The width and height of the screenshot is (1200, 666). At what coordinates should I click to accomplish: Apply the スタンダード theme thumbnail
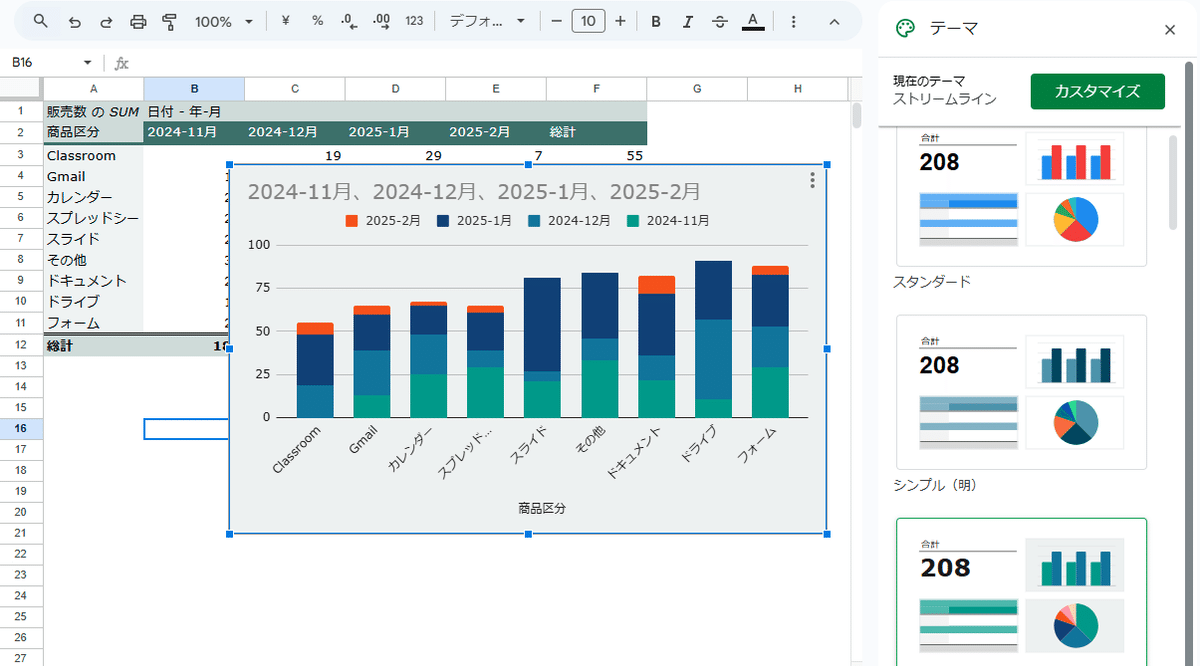tap(1021, 197)
